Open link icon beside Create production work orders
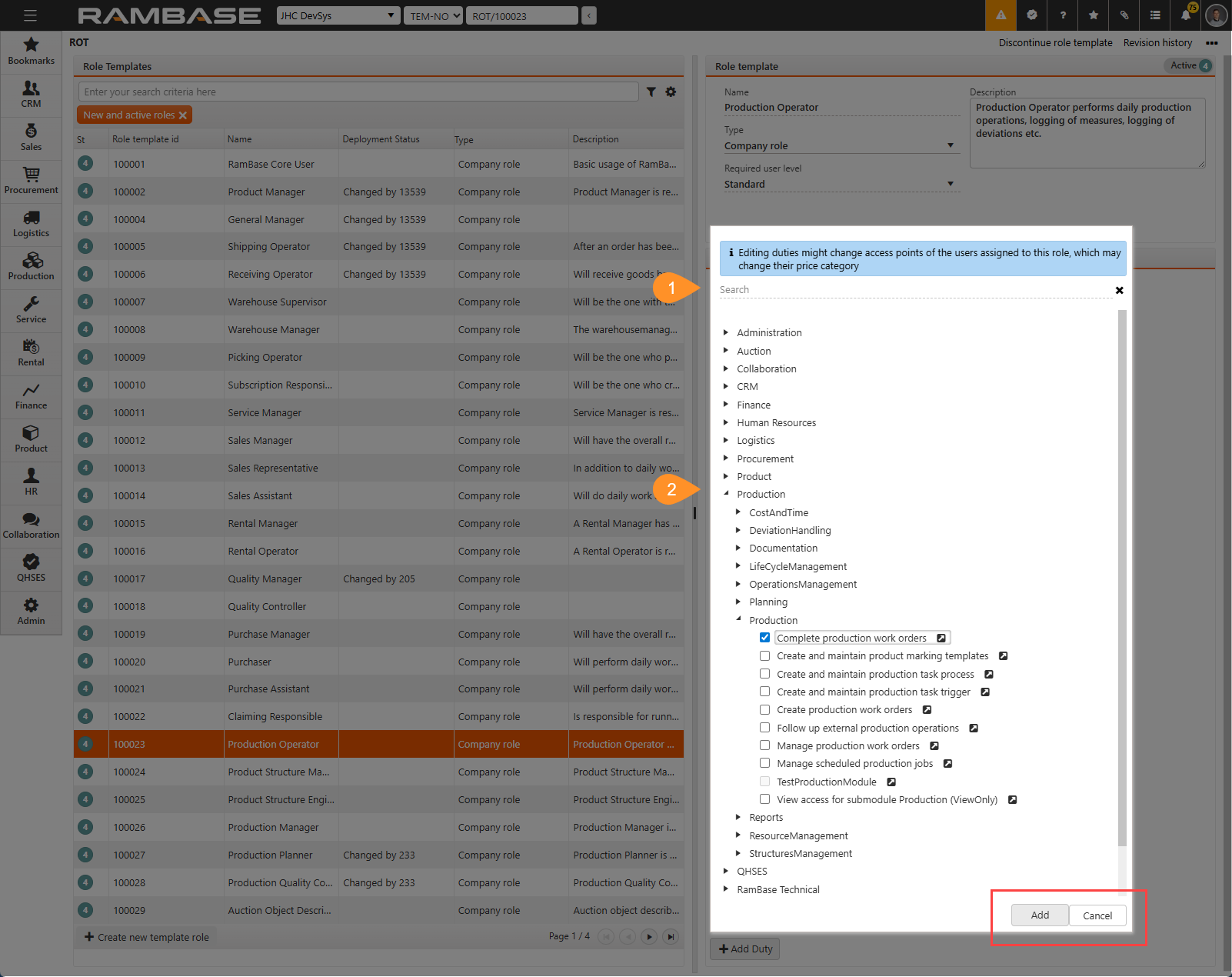 coord(927,710)
